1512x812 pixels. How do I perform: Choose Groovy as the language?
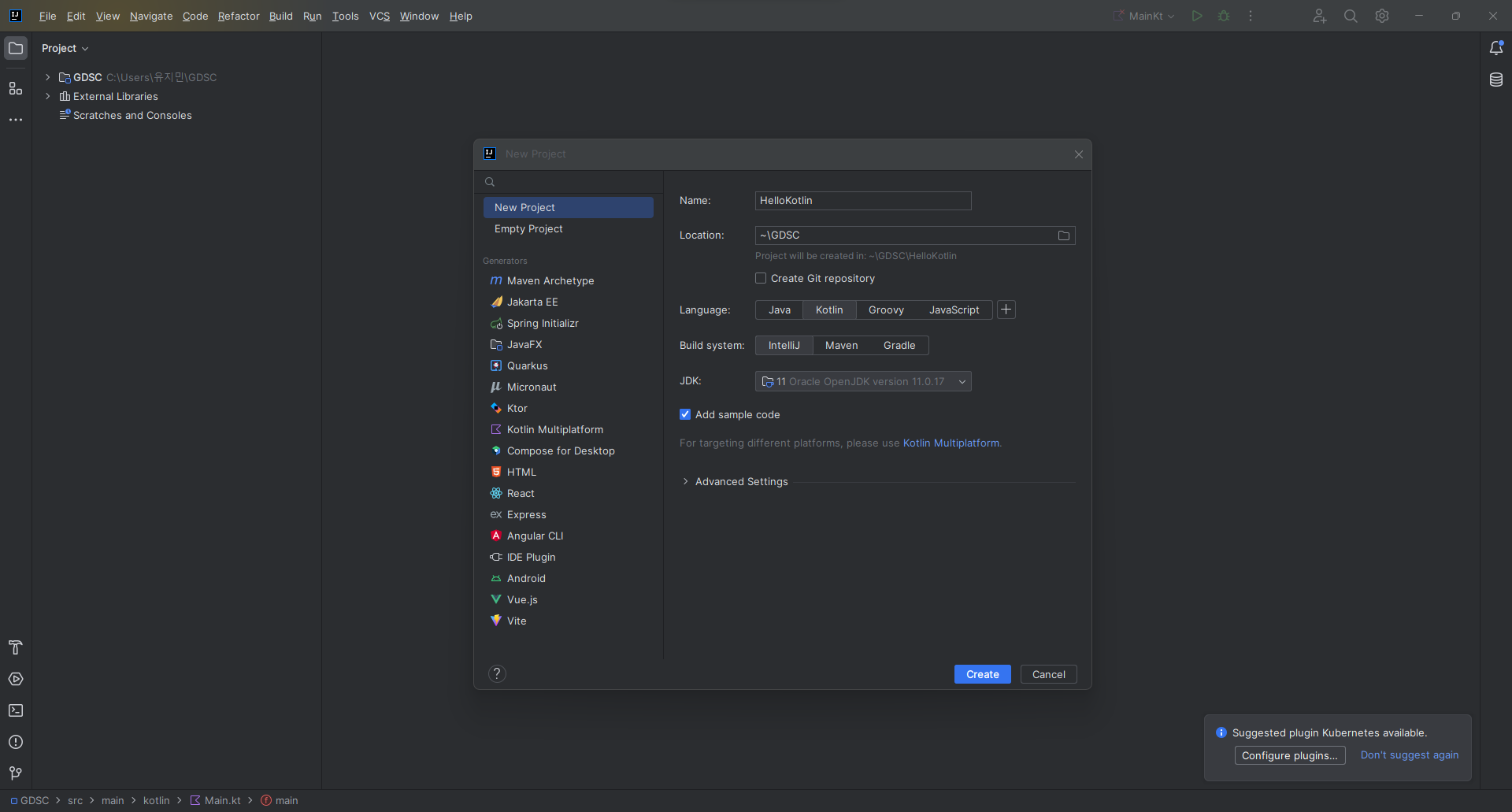(886, 310)
